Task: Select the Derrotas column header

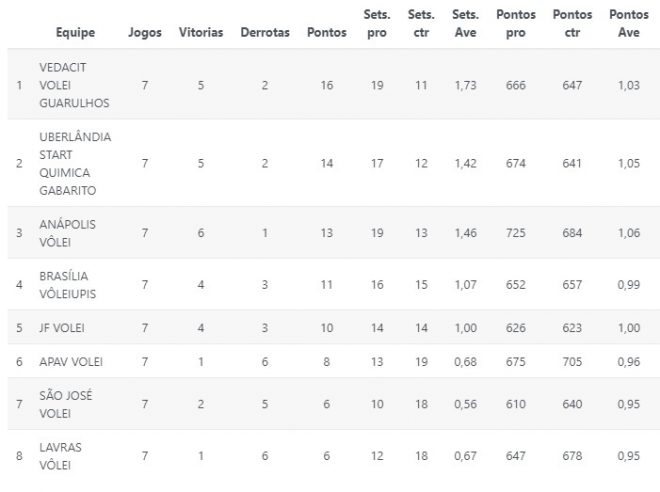Action: [x=265, y=32]
